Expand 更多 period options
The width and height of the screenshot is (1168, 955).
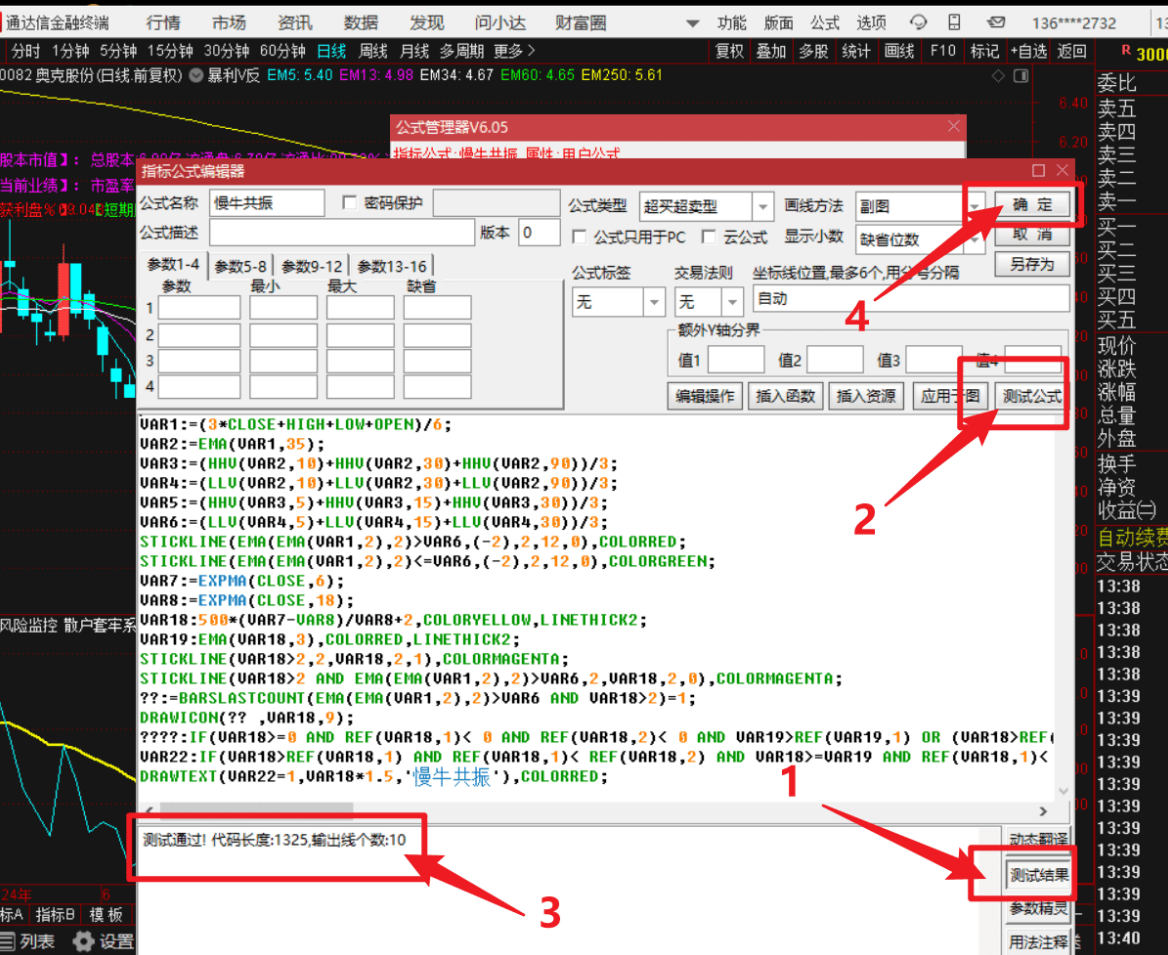514,51
